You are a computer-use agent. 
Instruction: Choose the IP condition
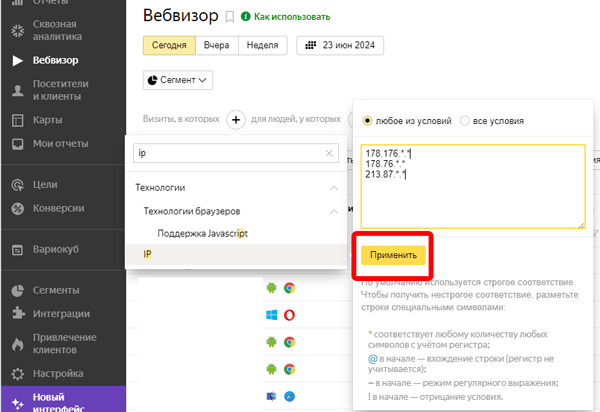pos(236,254)
